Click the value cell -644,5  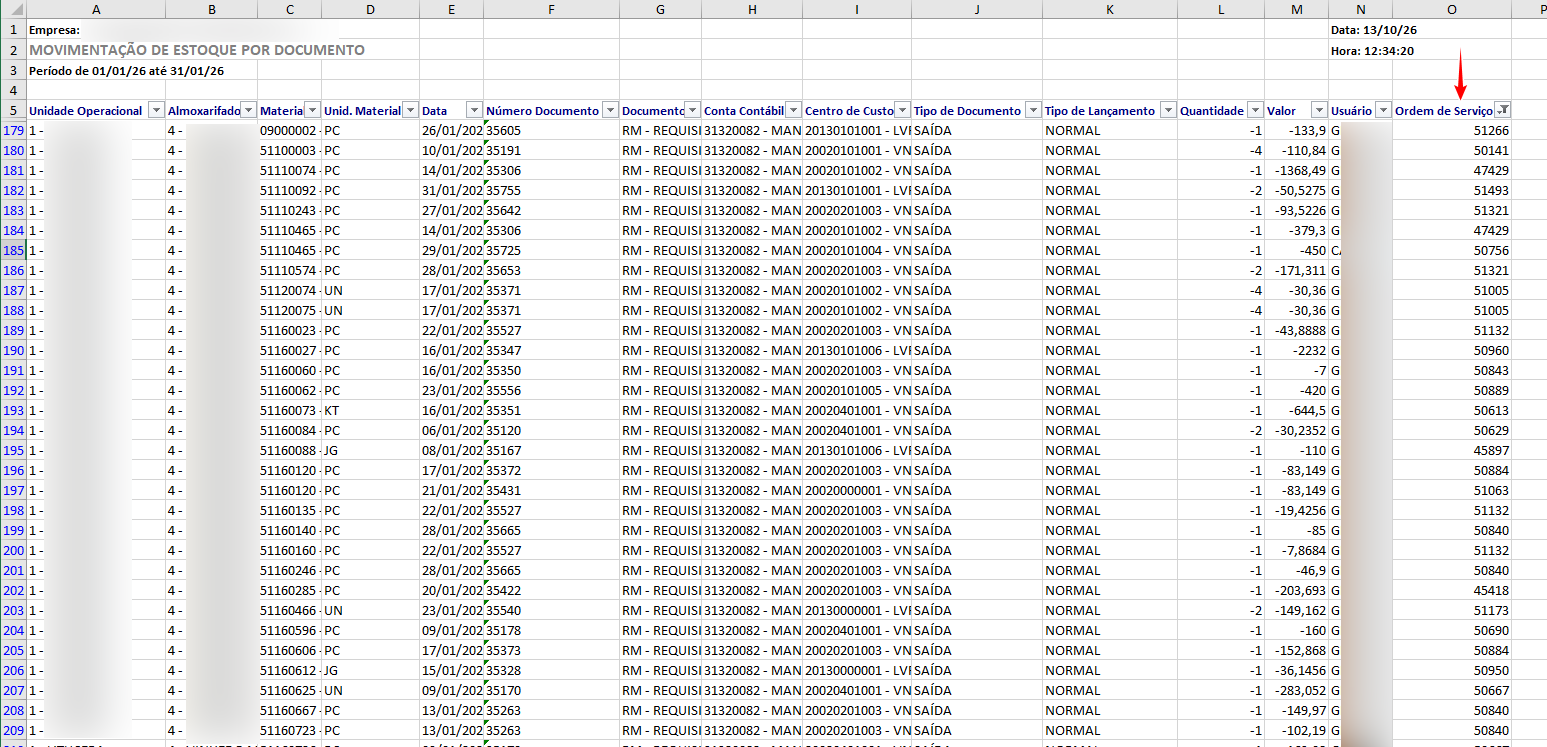click(x=1297, y=411)
